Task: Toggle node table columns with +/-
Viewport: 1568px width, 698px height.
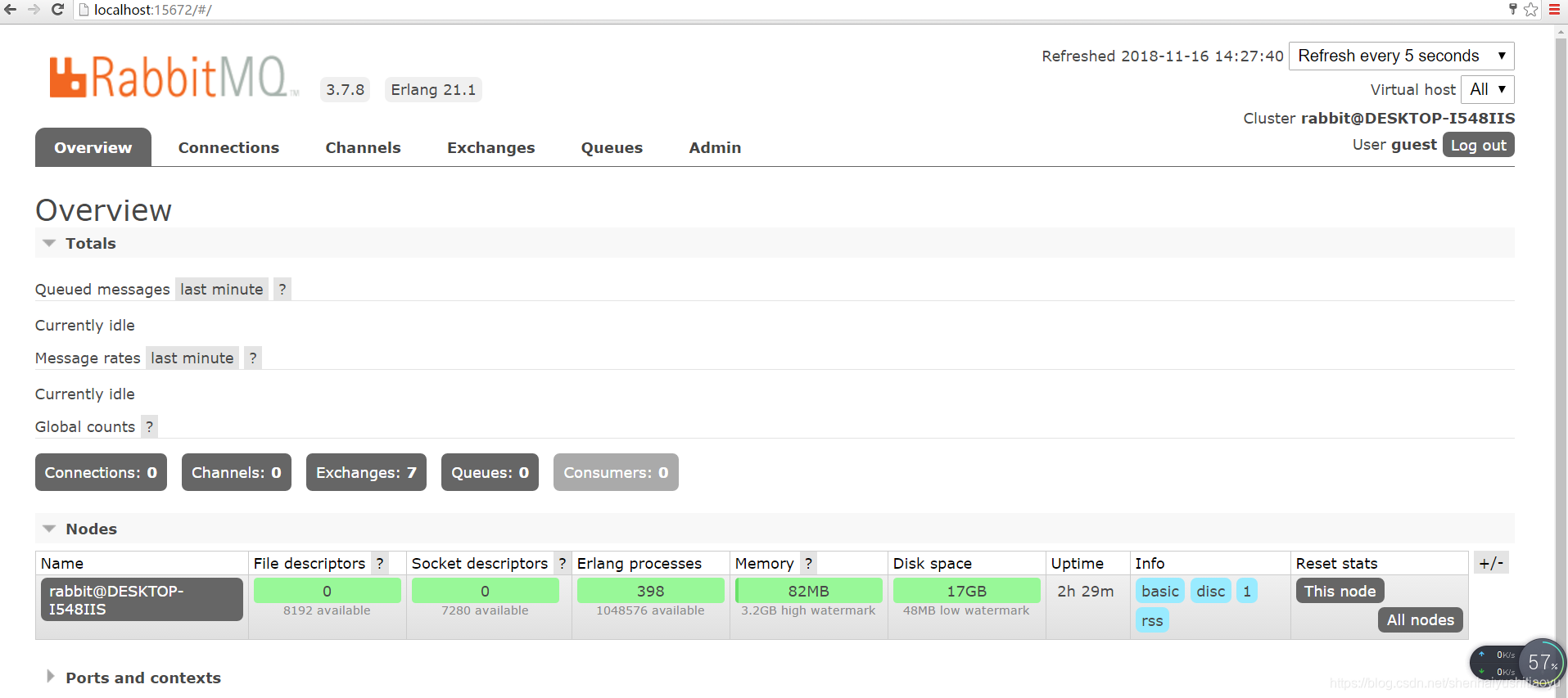Action: [x=1491, y=563]
